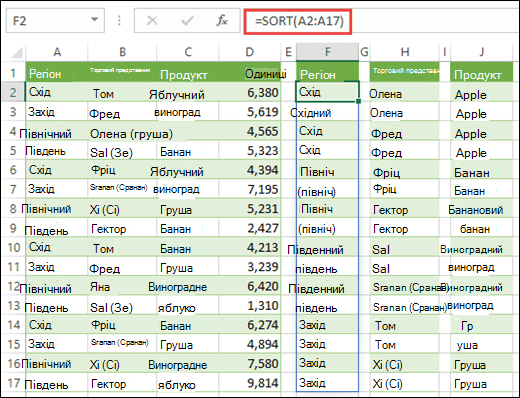
Task: Click cell D15 with 4,894
Action: pyautogui.click(x=250, y=344)
